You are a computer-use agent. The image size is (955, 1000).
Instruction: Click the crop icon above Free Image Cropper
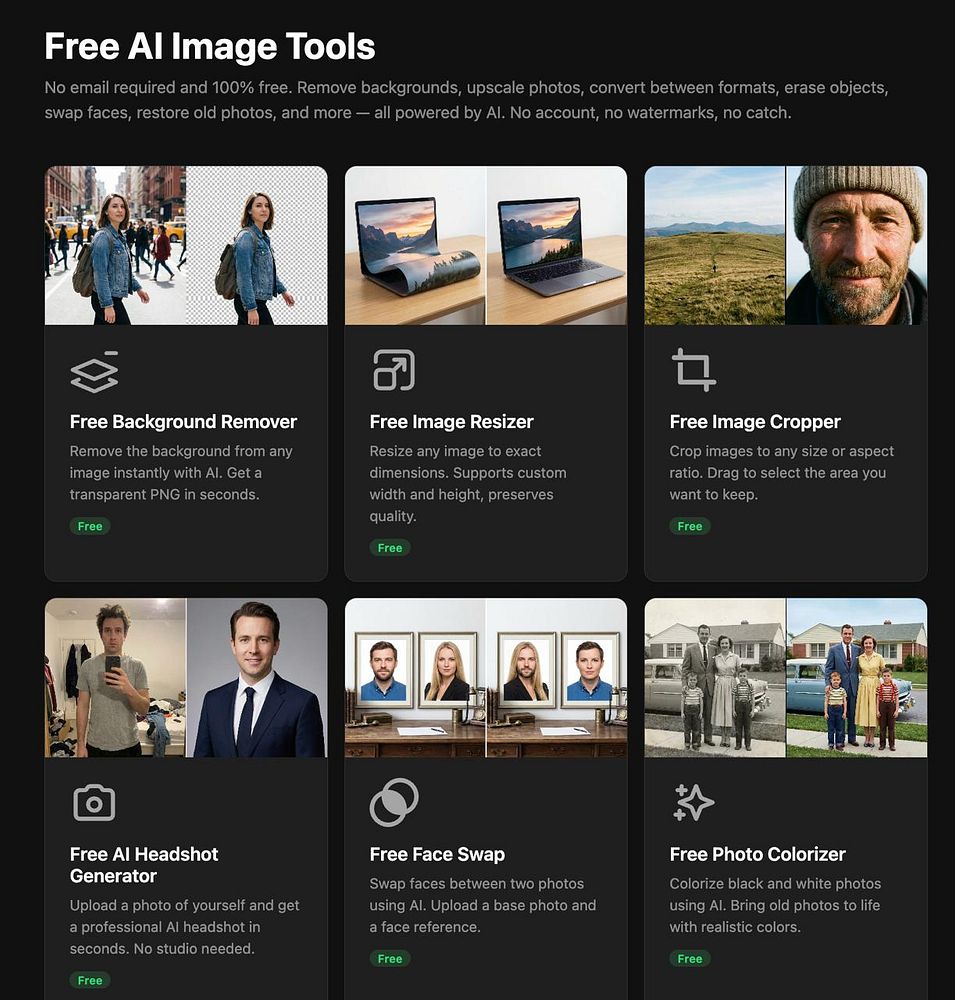point(693,370)
